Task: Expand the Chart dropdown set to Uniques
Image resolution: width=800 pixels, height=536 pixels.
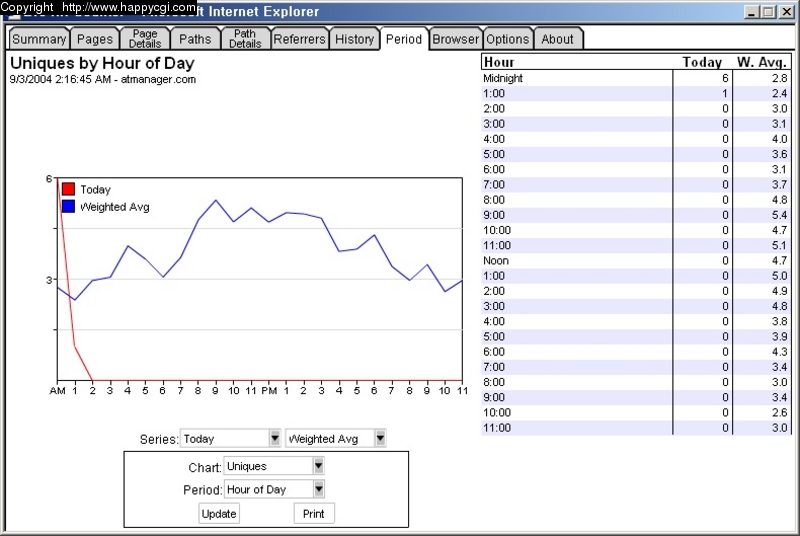Action: coord(274,466)
